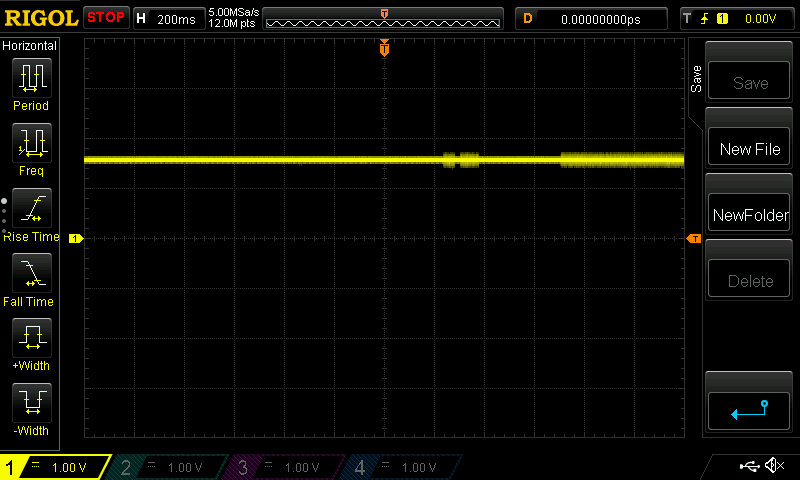800x480 pixels.
Task: Select the Freq measurement icon
Action: coord(32,142)
